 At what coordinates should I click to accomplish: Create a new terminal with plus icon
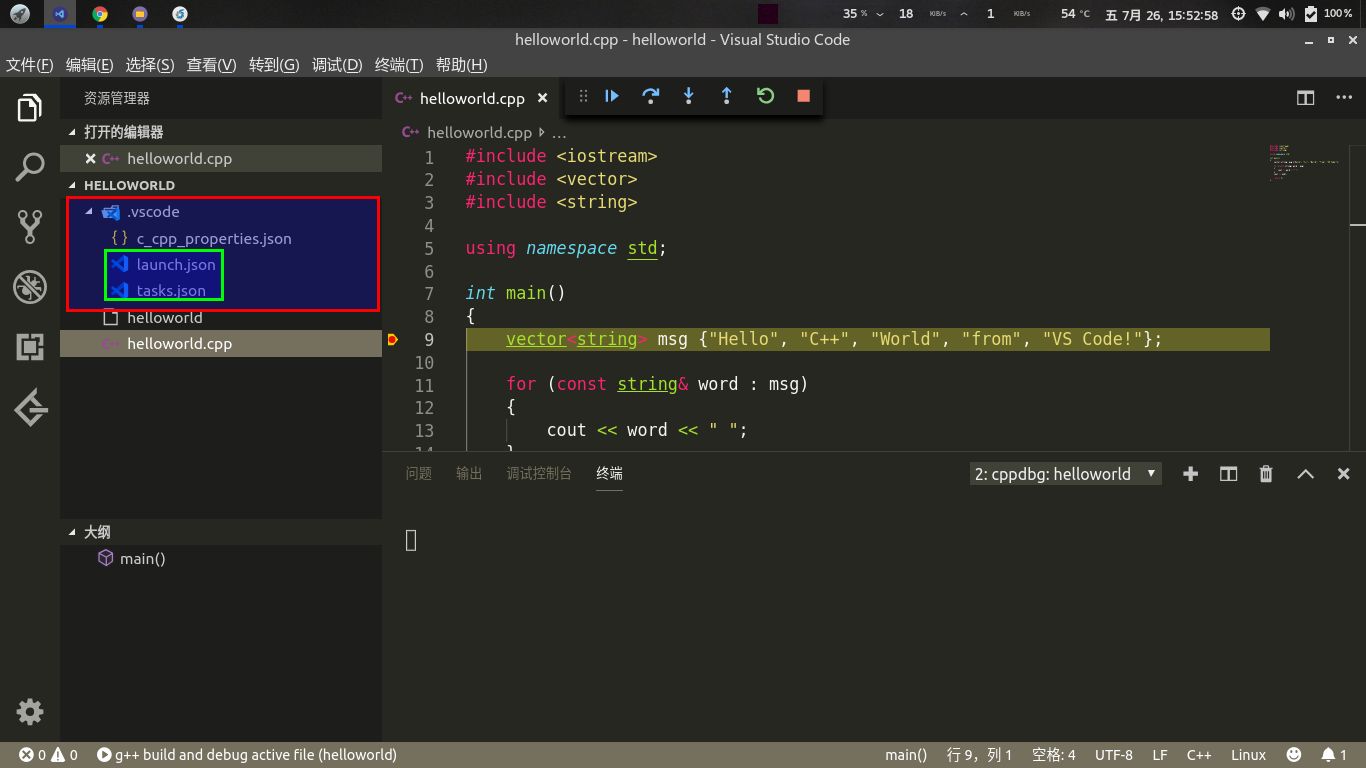[1190, 473]
